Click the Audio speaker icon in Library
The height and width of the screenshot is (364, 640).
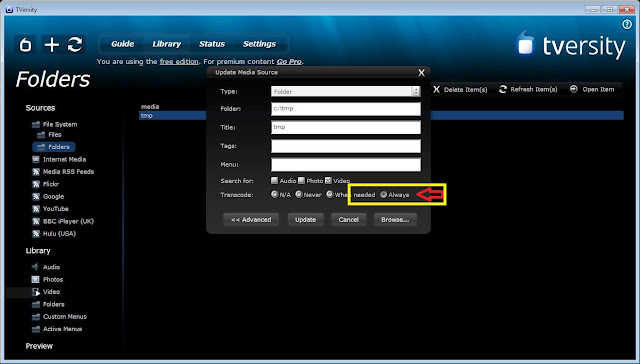coord(36,267)
